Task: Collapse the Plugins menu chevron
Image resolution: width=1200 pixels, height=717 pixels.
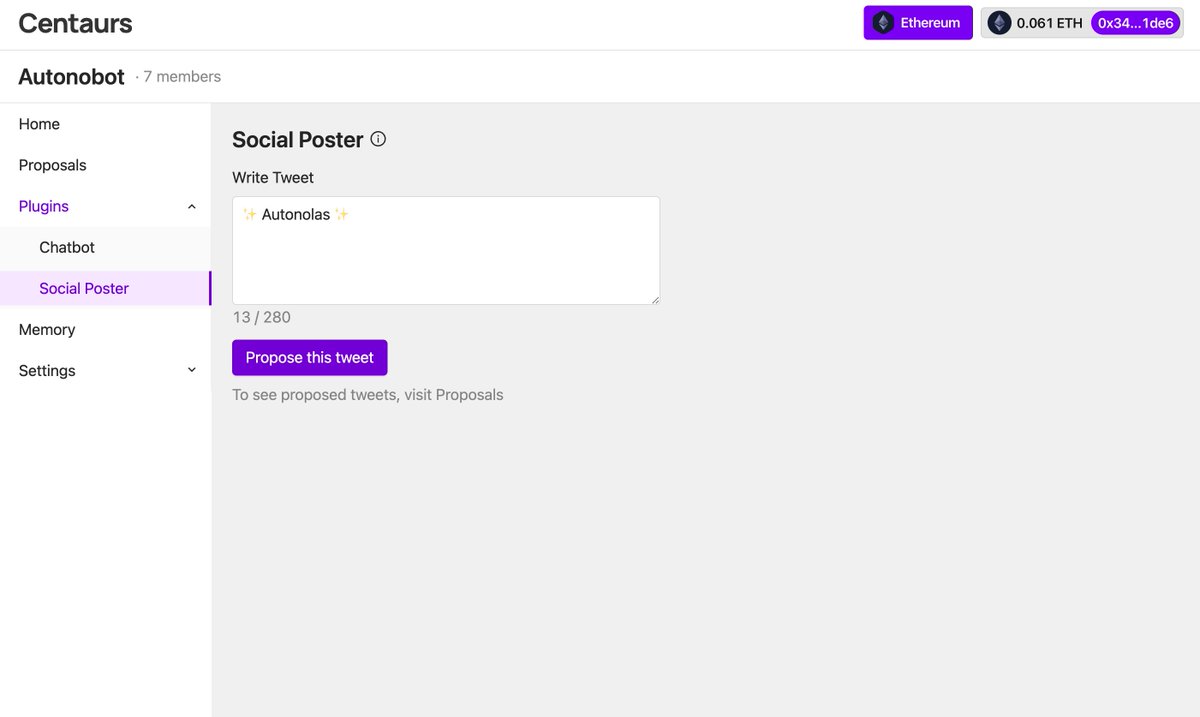Action: click(x=192, y=206)
